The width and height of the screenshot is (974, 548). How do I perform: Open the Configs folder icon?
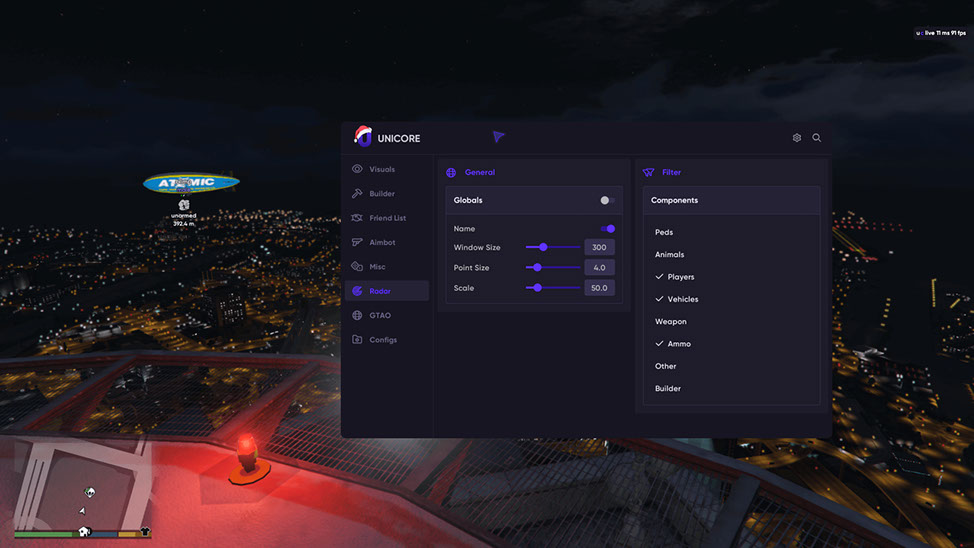[357, 339]
